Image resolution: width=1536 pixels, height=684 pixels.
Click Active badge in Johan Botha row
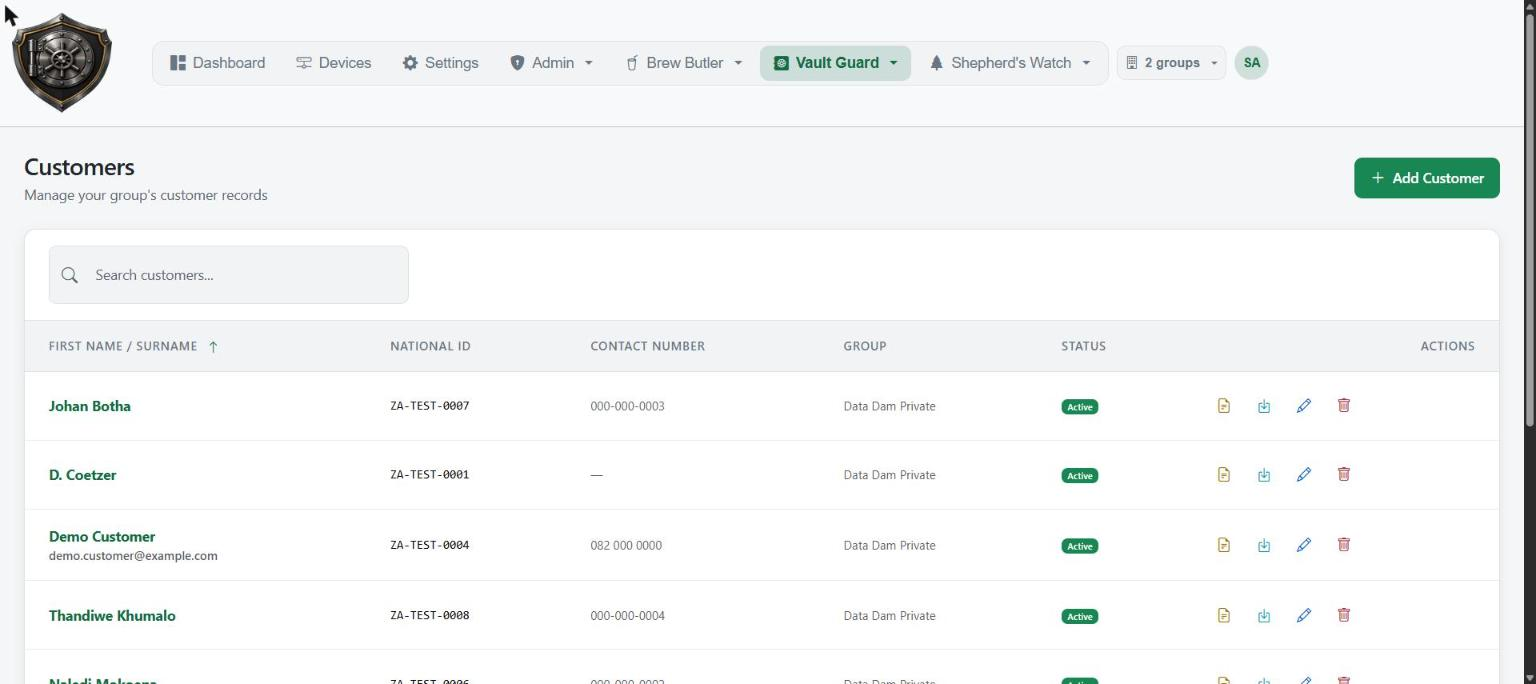click(x=1080, y=407)
